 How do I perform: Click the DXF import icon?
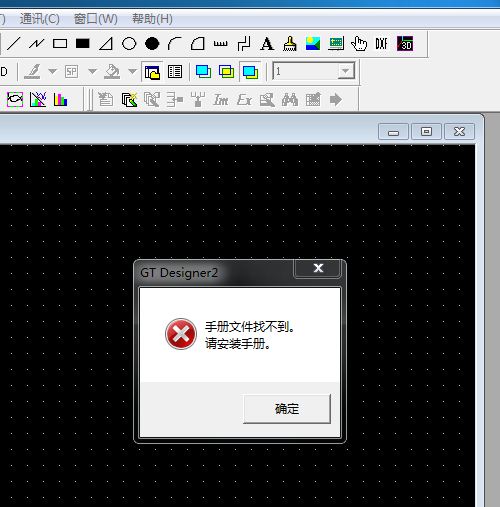(x=382, y=44)
